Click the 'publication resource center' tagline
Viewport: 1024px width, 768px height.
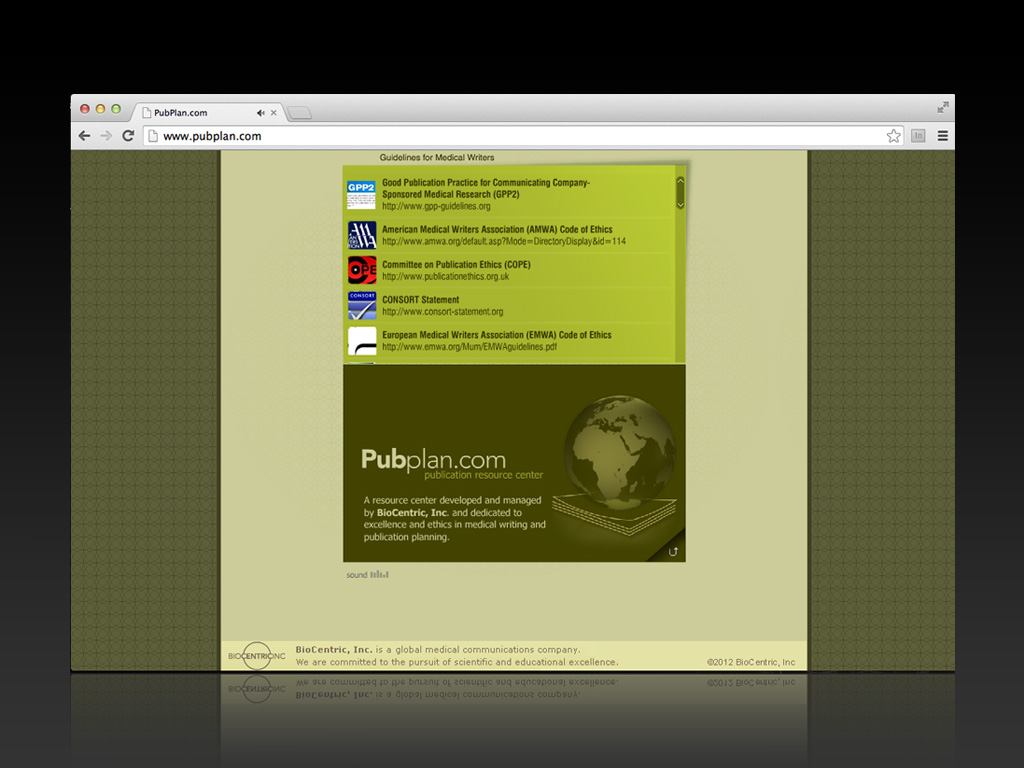483,475
